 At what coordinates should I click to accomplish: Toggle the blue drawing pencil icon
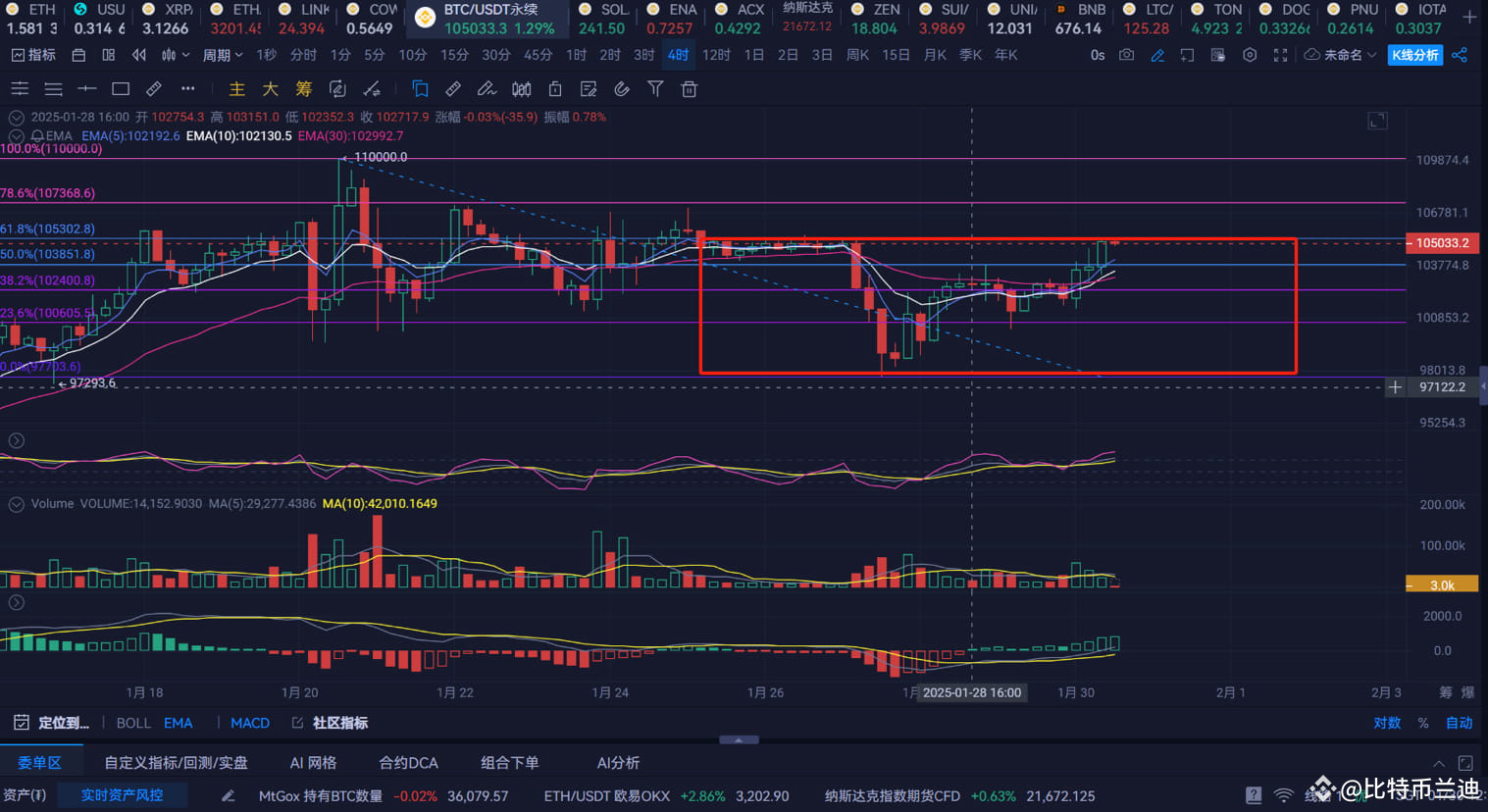coord(1157,55)
